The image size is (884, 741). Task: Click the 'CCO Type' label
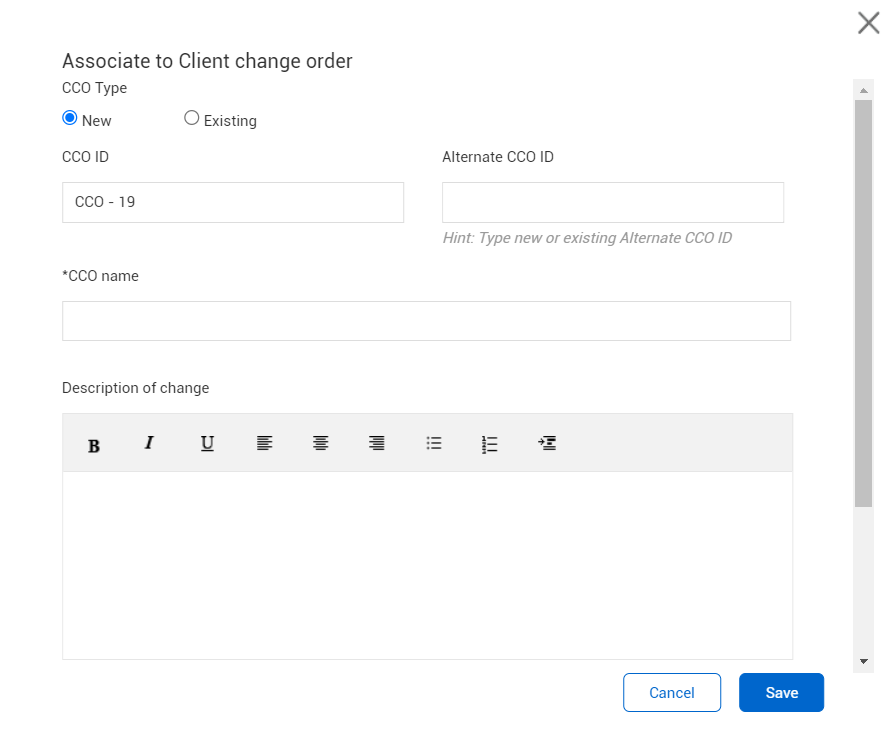coord(94,88)
